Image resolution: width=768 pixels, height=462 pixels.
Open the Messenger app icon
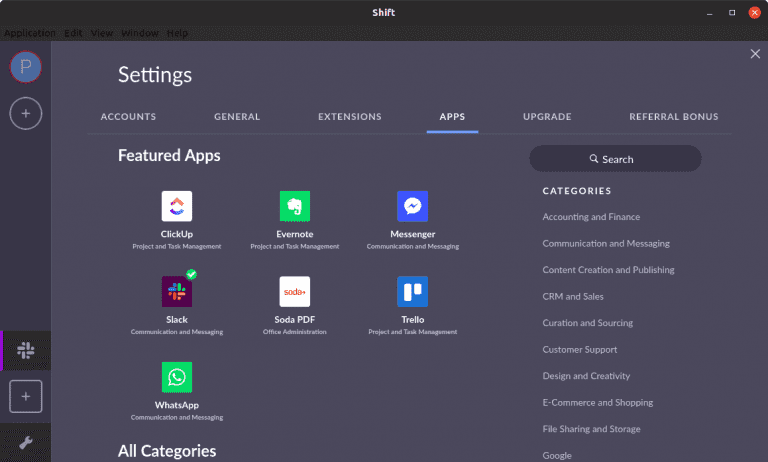412,206
